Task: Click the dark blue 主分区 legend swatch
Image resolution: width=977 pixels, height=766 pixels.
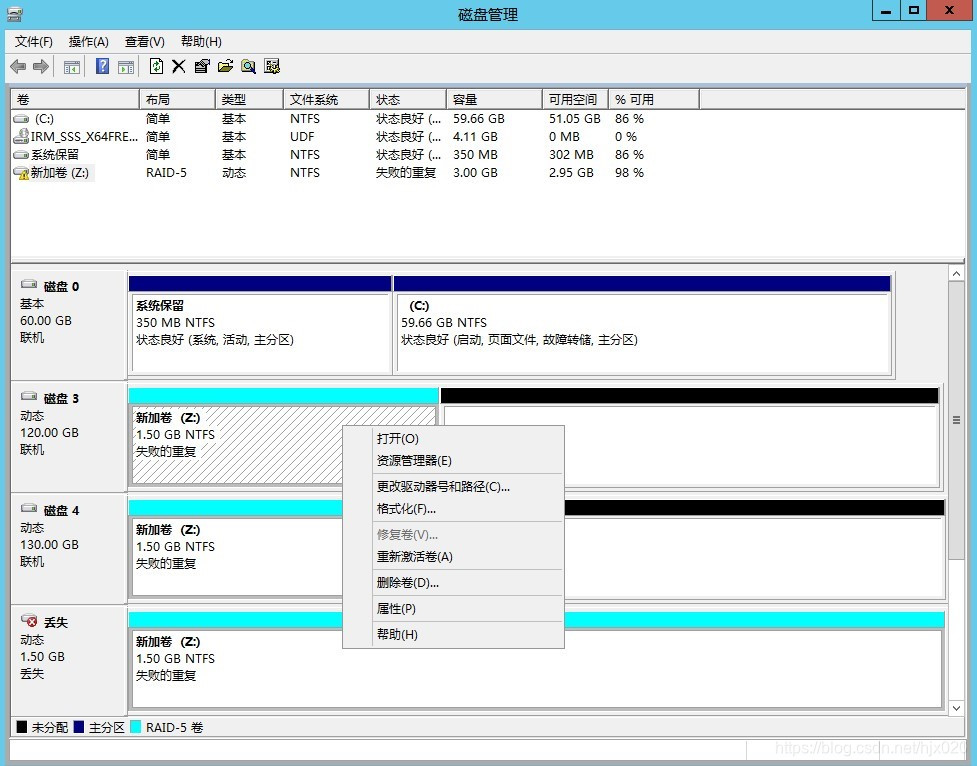Action: point(79,727)
